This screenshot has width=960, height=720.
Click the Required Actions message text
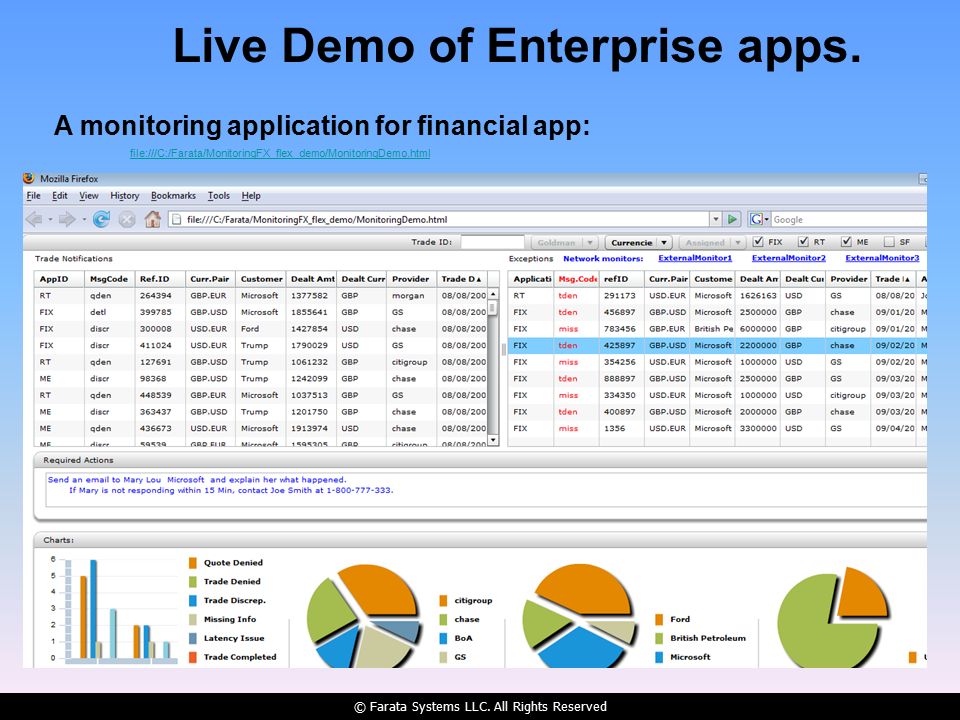click(220, 485)
